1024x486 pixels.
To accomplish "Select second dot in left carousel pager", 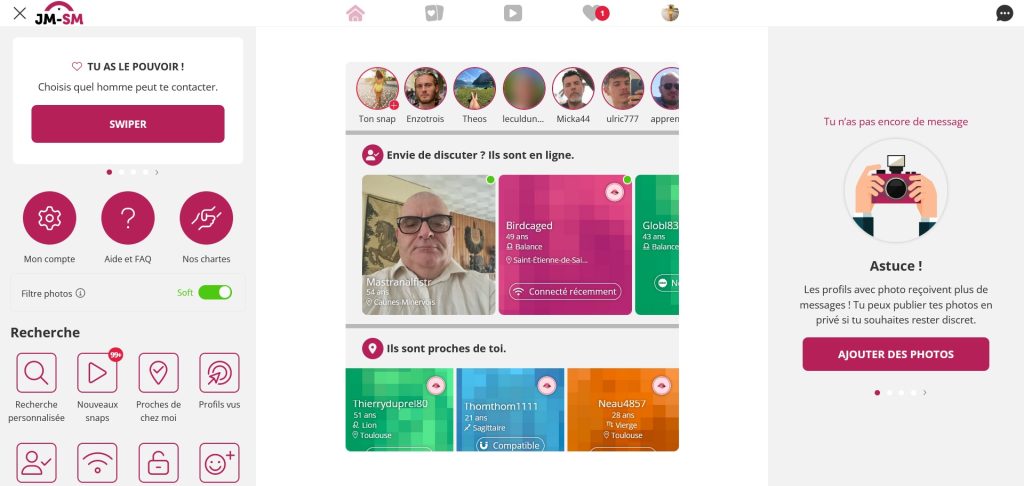I will [x=121, y=172].
